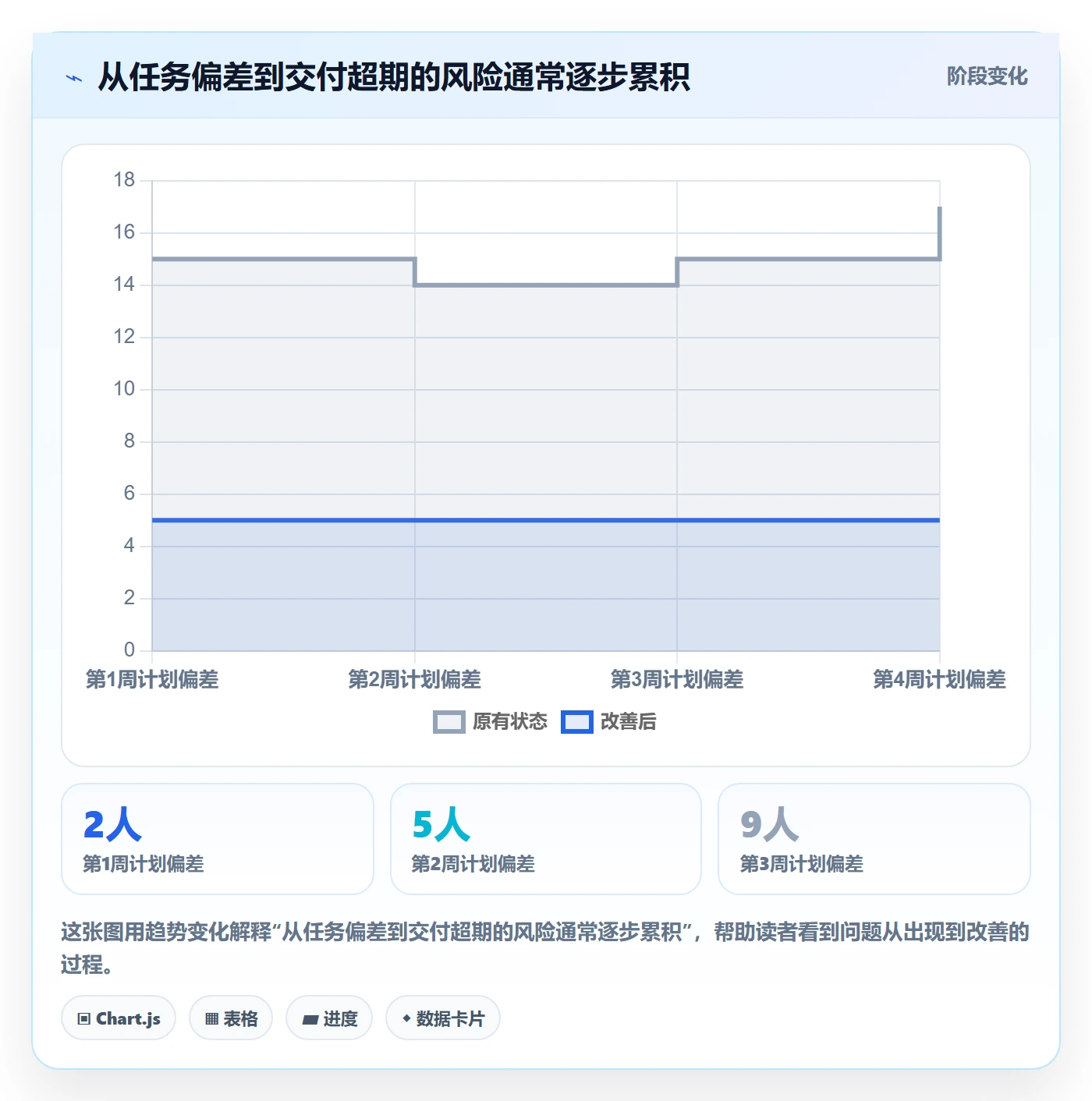Toggle the 原有状态 legend label
The width and height of the screenshot is (1092, 1101).
[x=510, y=722]
